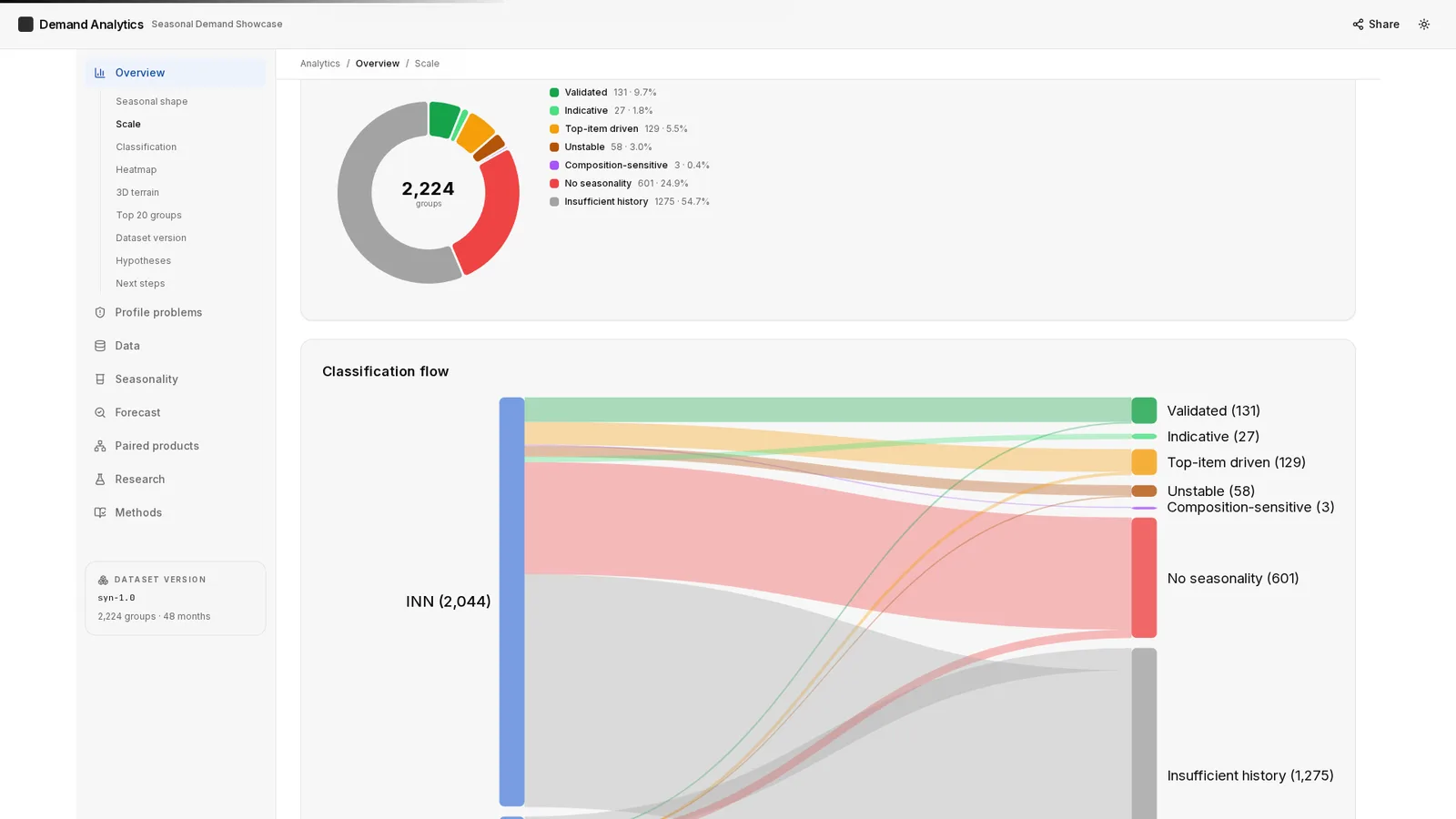Open Dataset version sidebar subsection
The height and width of the screenshot is (819, 1456).
(151, 238)
